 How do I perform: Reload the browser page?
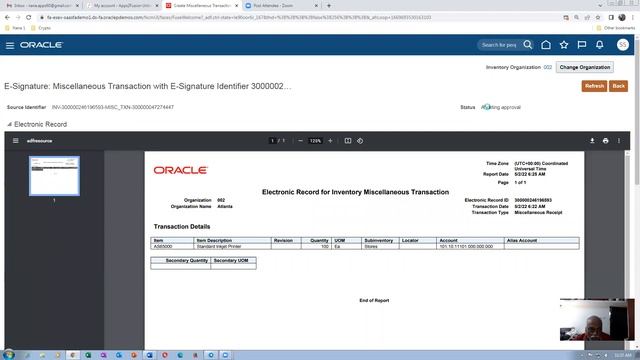click(x=29, y=18)
